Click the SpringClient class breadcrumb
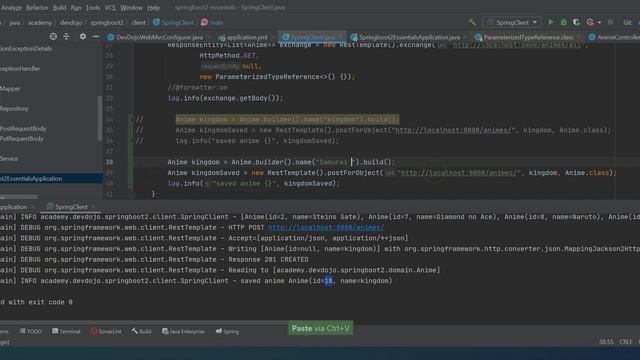Screen dimensions: 640x360 (173, 23)
